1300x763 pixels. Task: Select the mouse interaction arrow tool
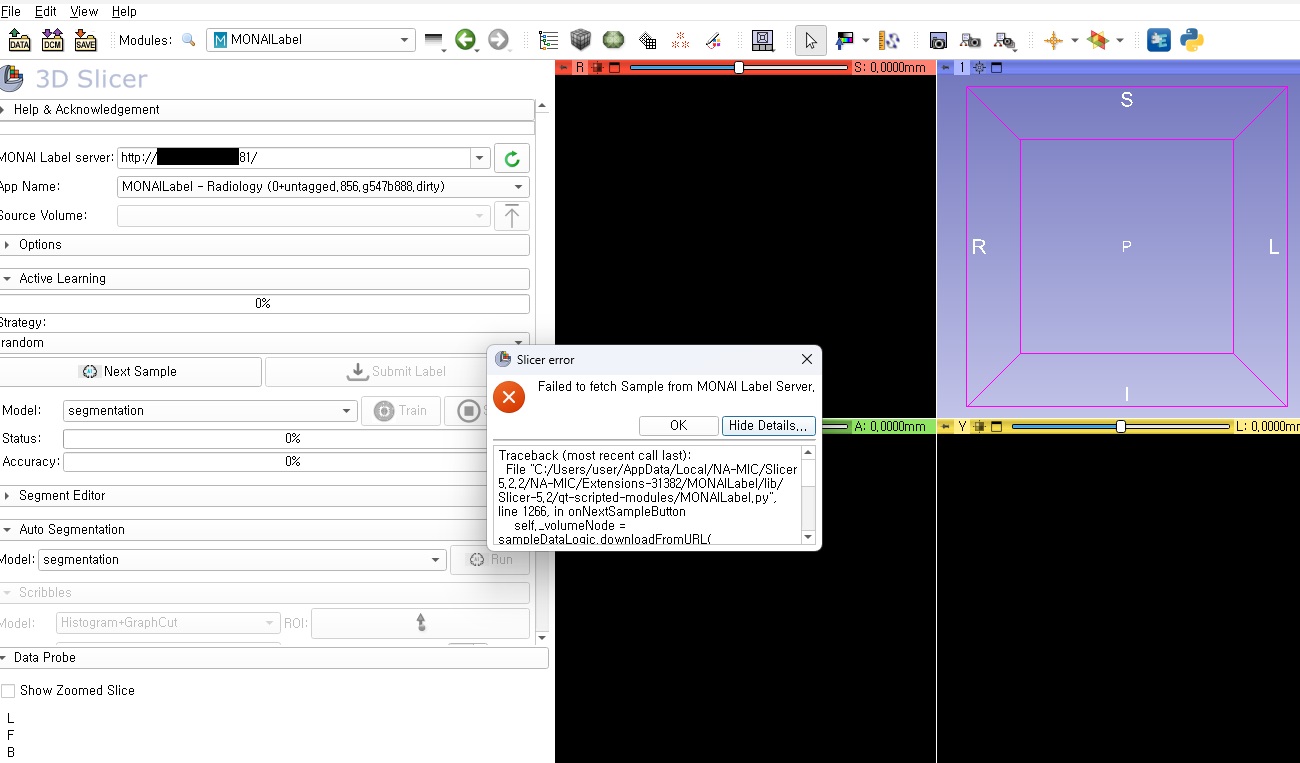(810, 40)
